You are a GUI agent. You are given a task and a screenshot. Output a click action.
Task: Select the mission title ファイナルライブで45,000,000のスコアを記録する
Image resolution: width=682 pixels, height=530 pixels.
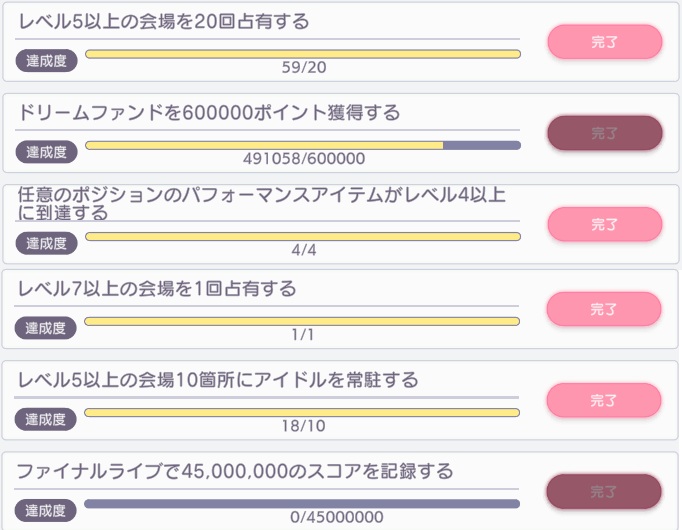point(236,471)
